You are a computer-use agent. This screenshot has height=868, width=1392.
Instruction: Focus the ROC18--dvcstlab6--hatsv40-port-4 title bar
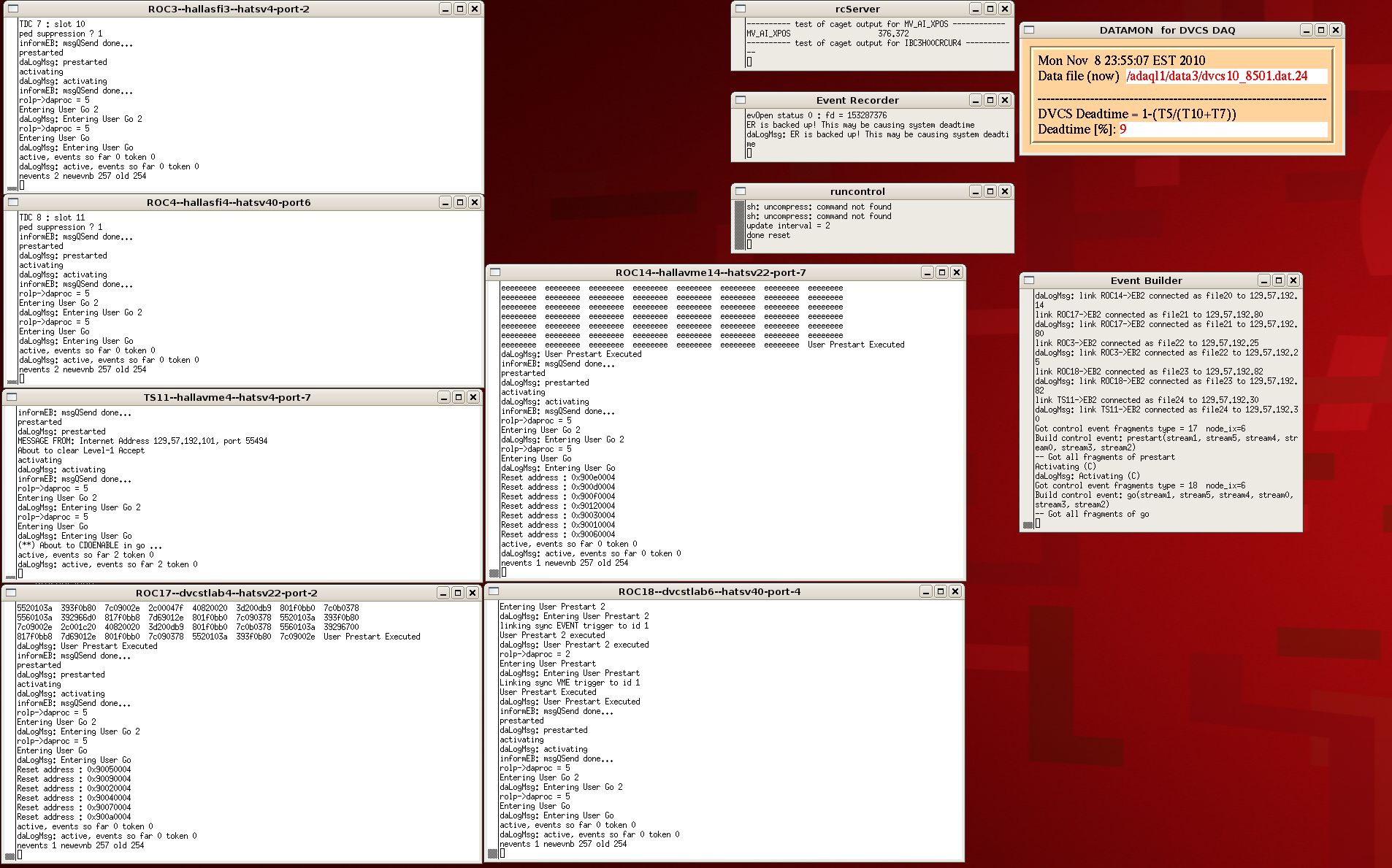709,591
